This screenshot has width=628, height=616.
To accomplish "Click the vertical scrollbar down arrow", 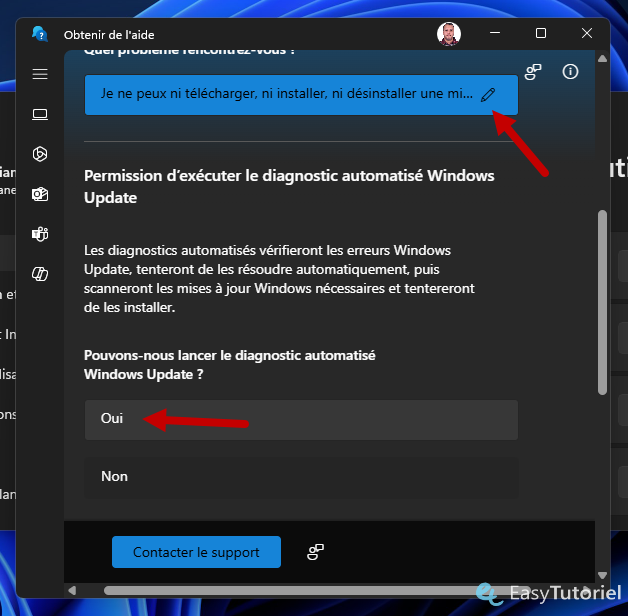I will pyautogui.click(x=602, y=575).
